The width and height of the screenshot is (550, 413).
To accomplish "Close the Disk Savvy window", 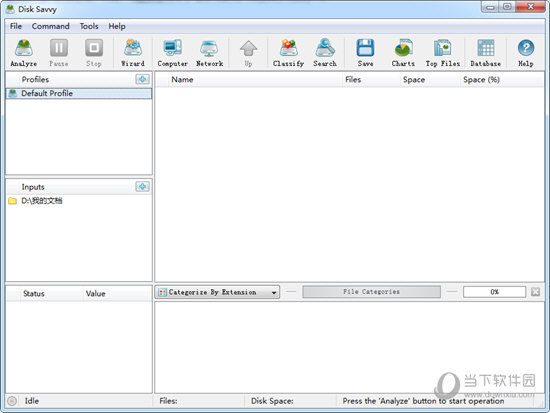I will tap(531, 7).
